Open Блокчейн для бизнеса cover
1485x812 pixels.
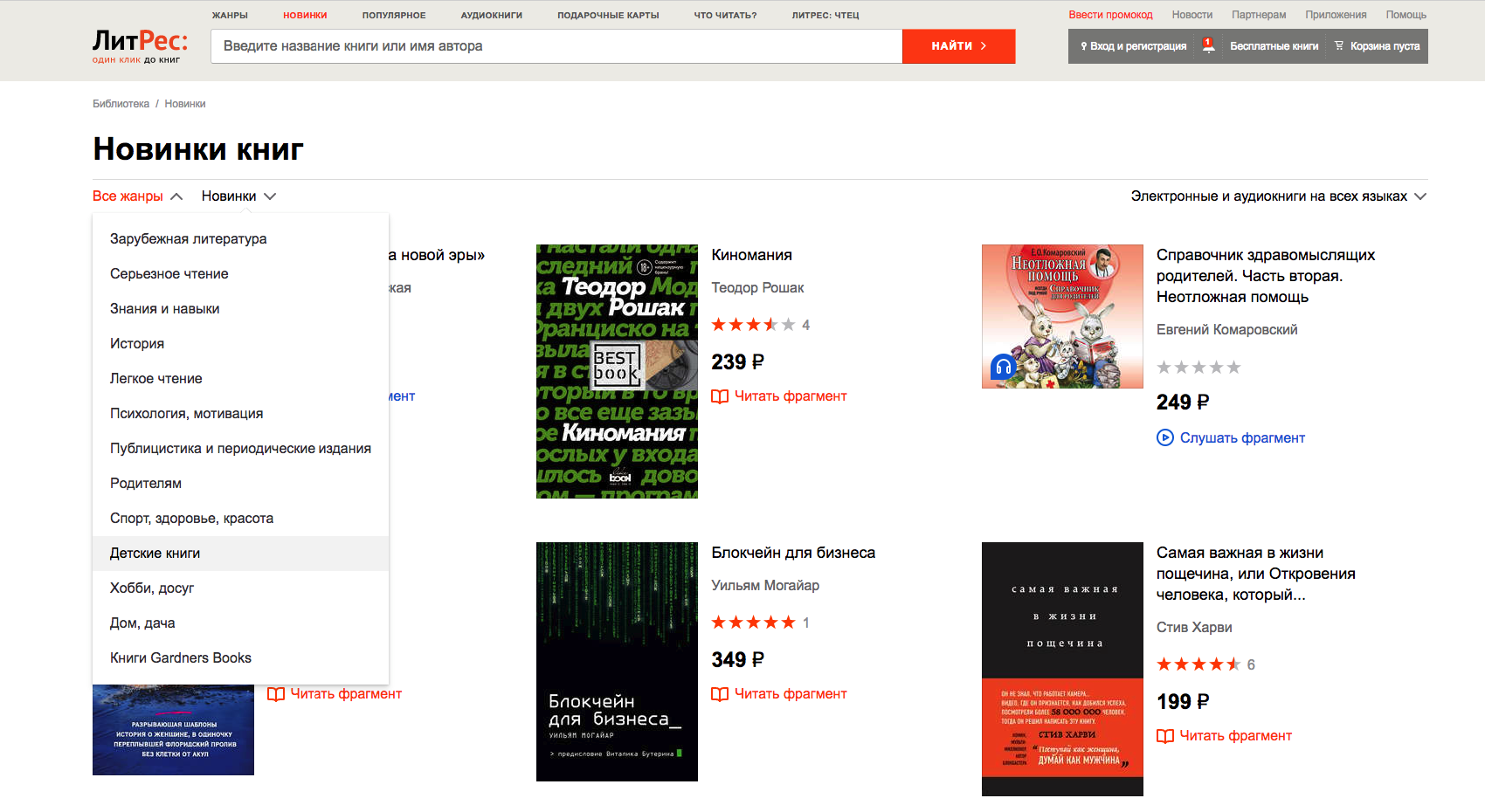[617, 662]
